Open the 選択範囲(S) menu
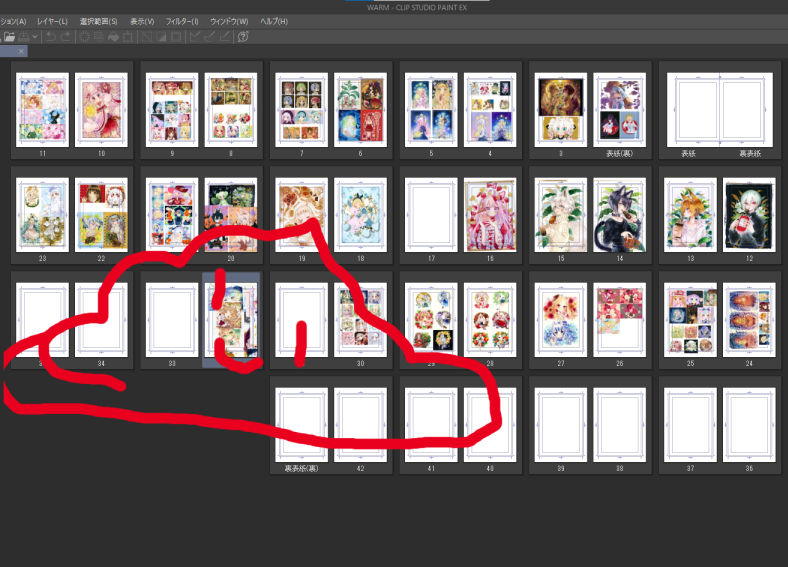The height and width of the screenshot is (567, 788). click(98, 22)
